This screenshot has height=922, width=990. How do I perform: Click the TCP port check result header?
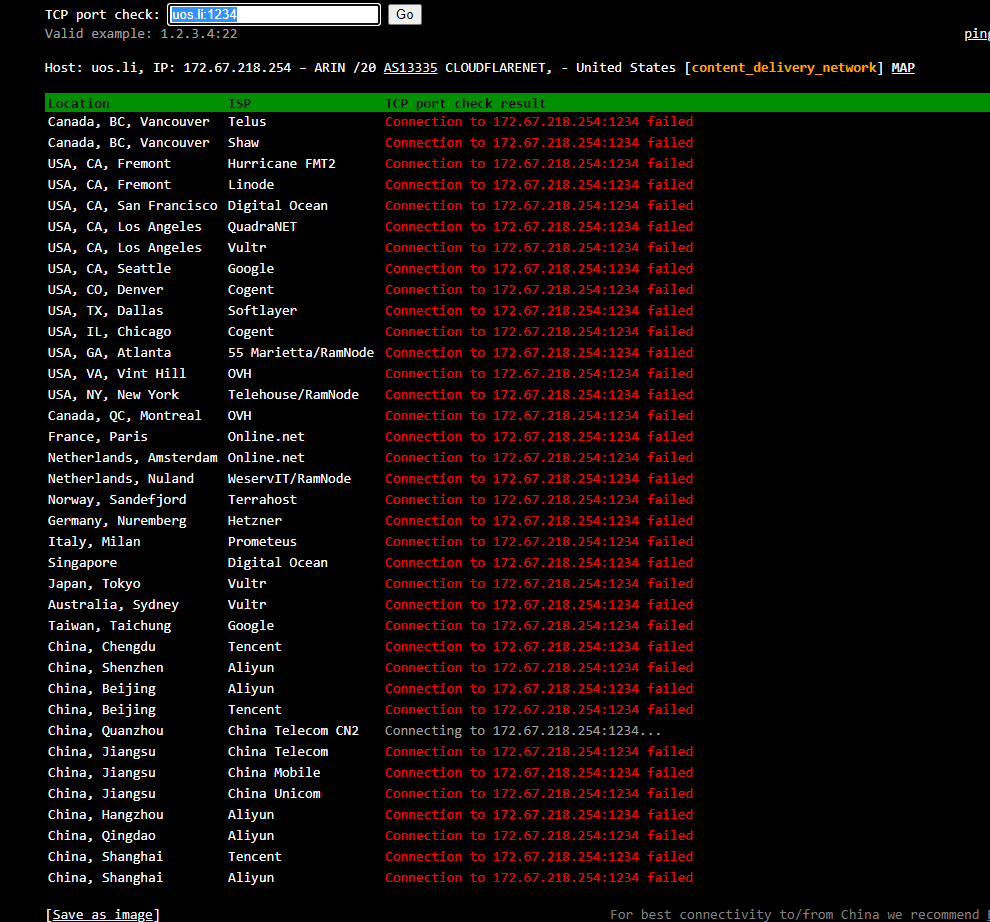coord(465,103)
